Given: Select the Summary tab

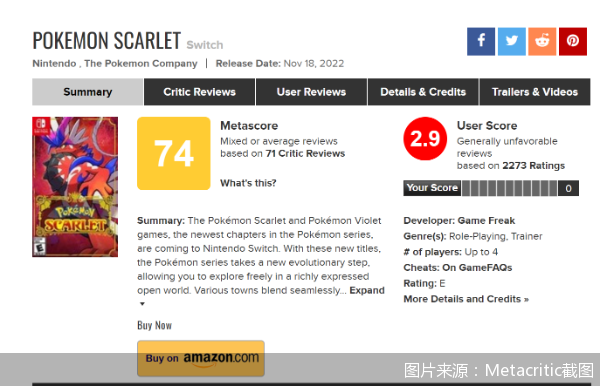Looking at the screenshot, I should 88,92.
